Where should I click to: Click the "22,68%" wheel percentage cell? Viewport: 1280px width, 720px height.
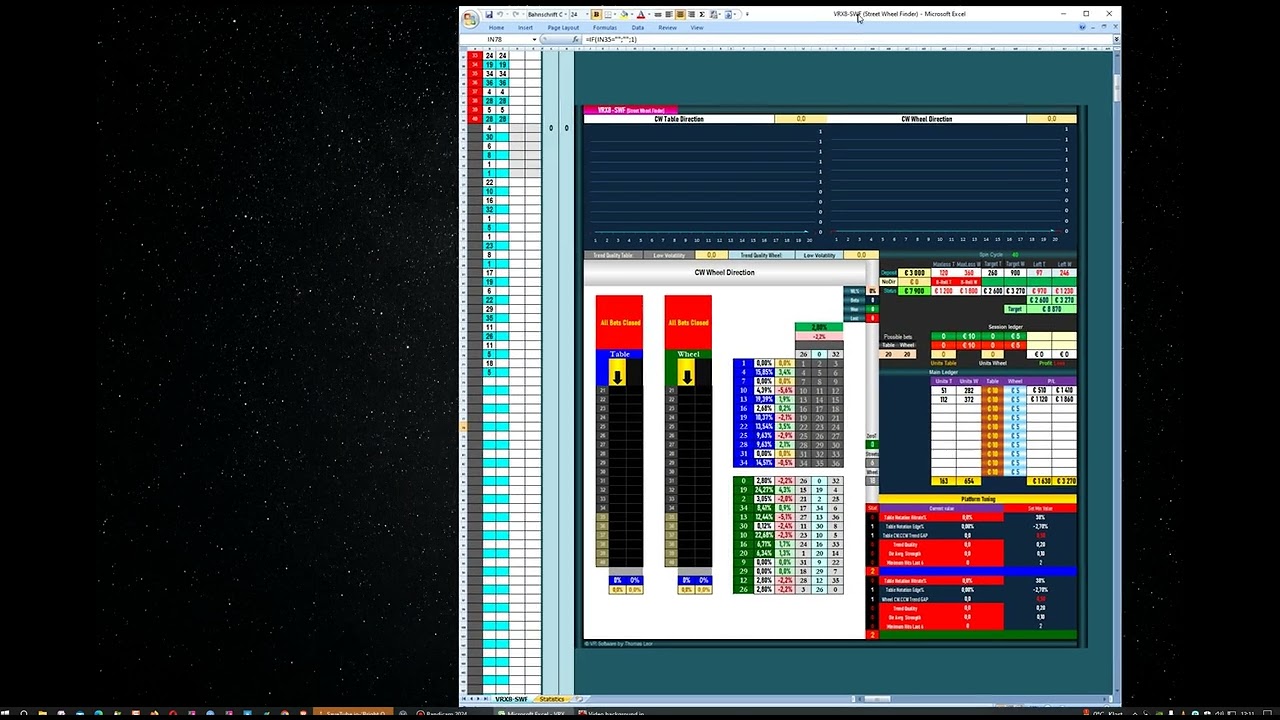point(764,534)
